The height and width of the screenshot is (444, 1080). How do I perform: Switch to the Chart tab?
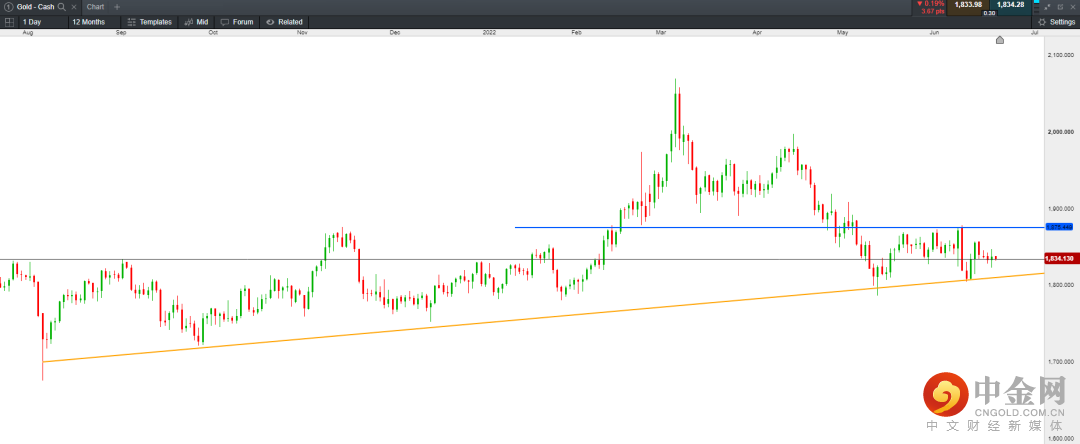point(95,7)
